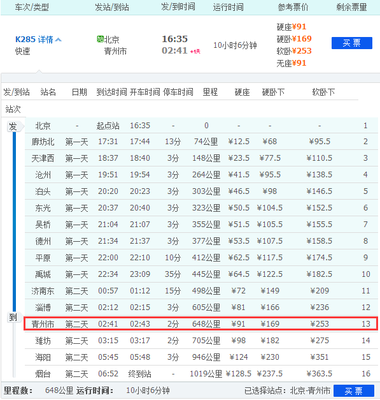Click the 发/到时间 column header
The width and height of the screenshot is (380, 400).
[178, 7]
